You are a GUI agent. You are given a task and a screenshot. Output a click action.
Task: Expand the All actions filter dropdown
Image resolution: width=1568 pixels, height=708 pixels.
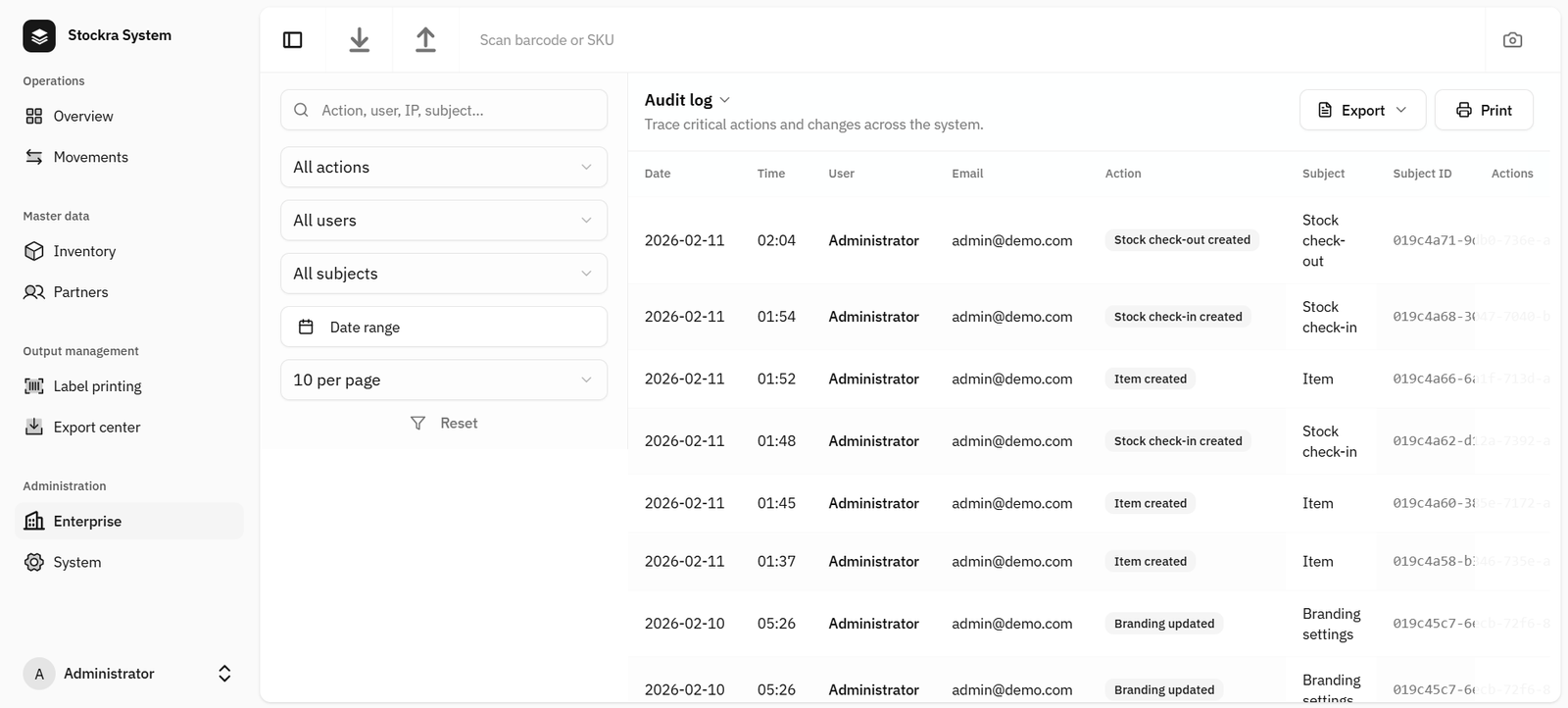(x=443, y=168)
